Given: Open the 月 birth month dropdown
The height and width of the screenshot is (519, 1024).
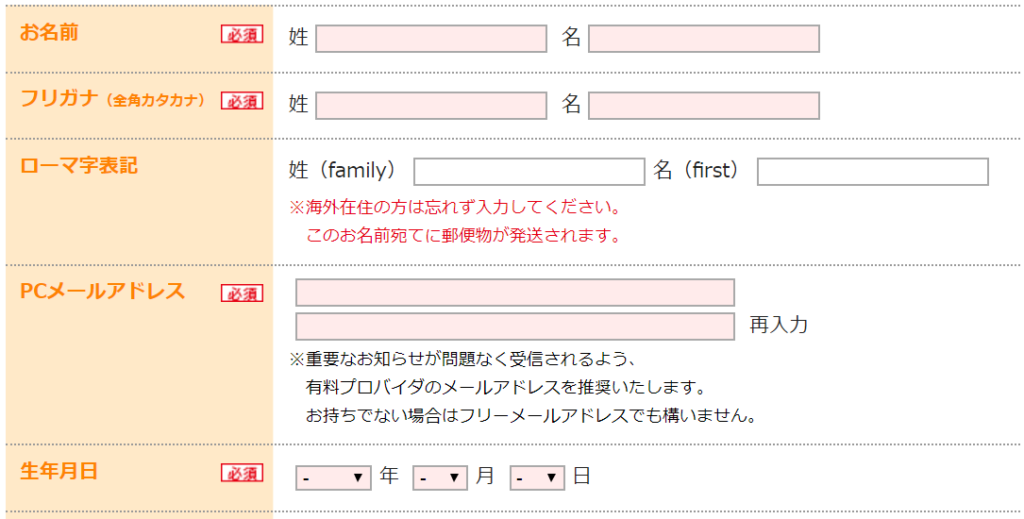Looking at the screenshot, I should 440,478.
